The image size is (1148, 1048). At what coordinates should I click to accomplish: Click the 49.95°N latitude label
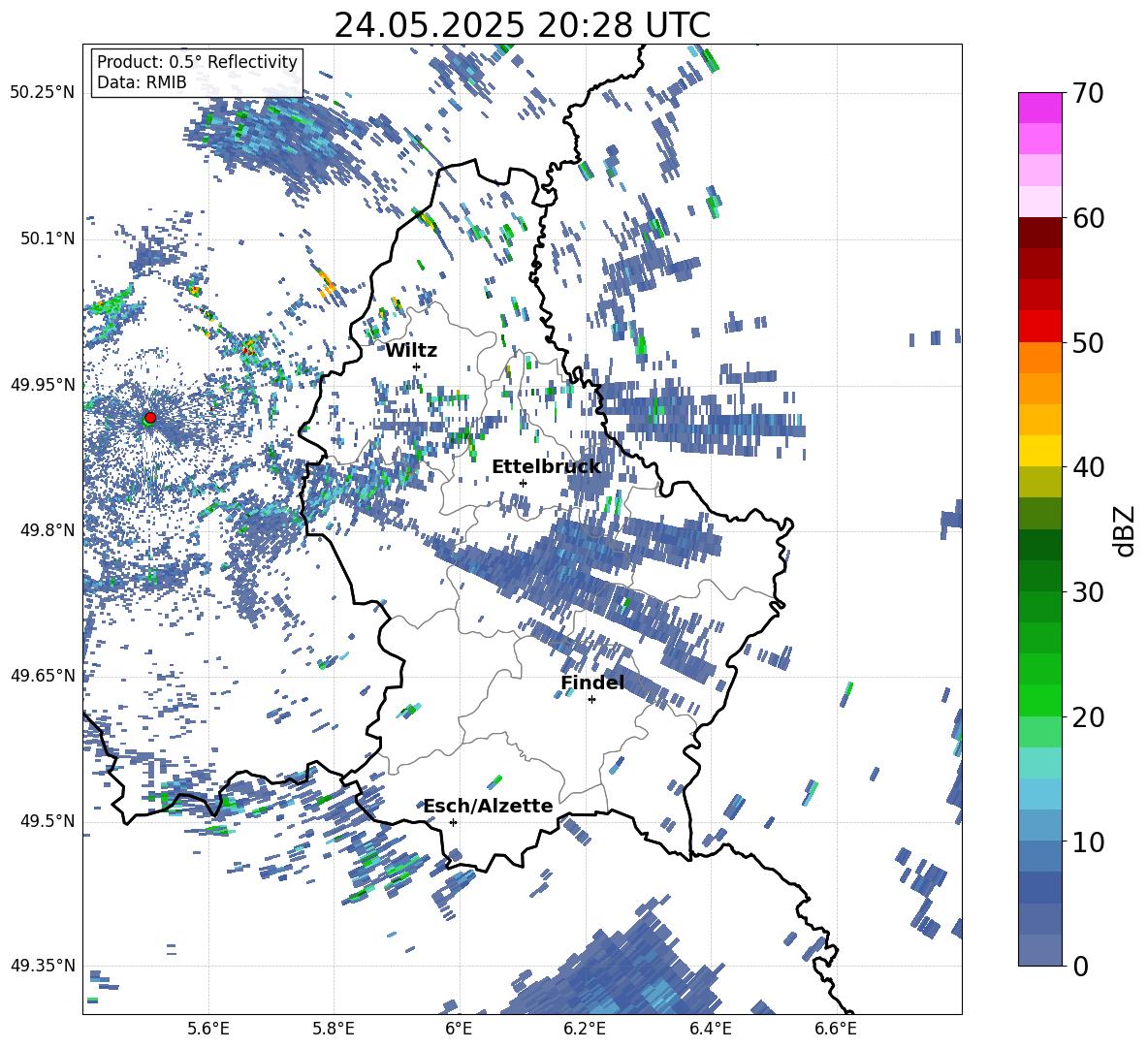tap(43, 384)
